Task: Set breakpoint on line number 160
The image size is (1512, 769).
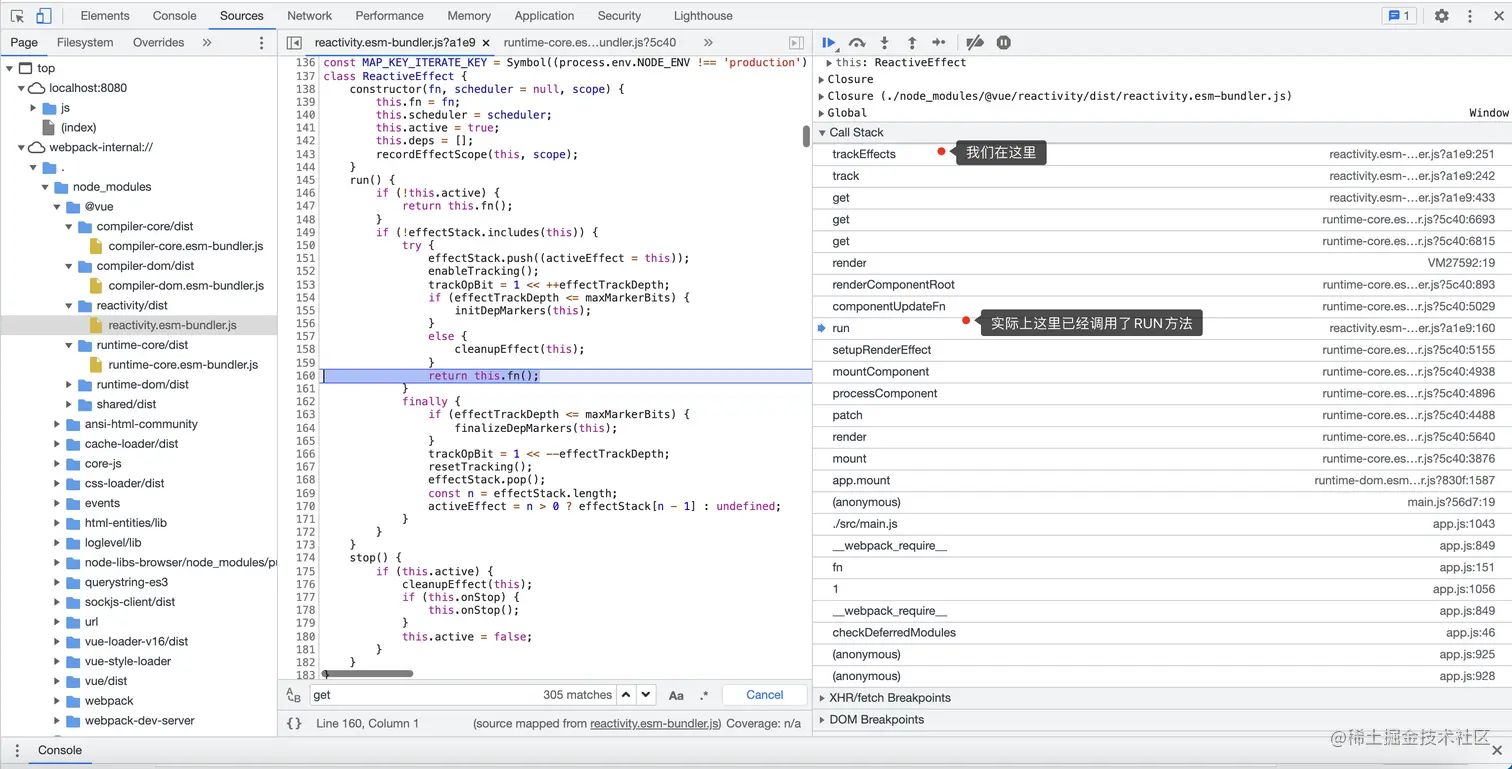Action: (305, 376)
